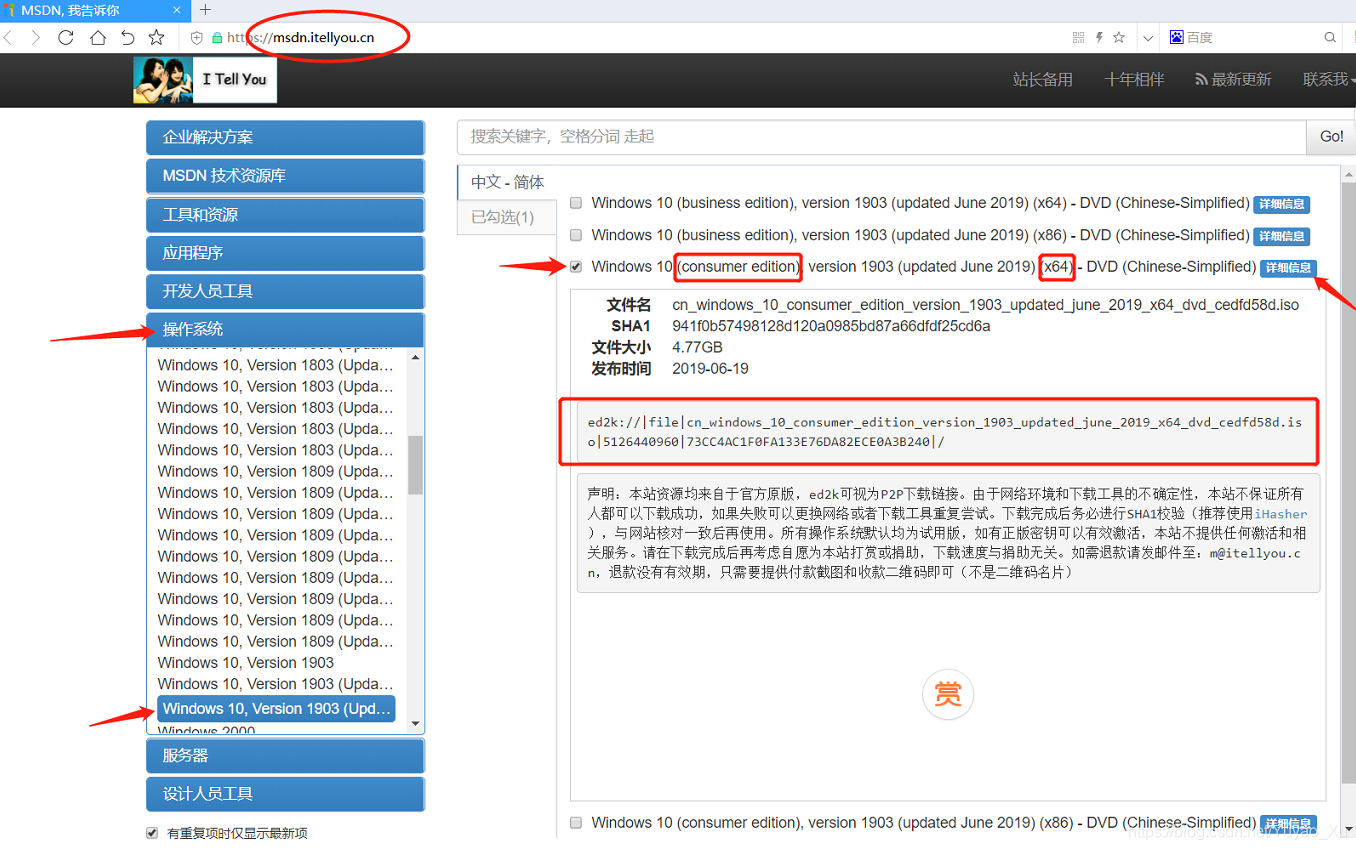The width and height of the screenshot is (1356, 850).
Task: Click the orange 赏 donate button
Action: 947,694
